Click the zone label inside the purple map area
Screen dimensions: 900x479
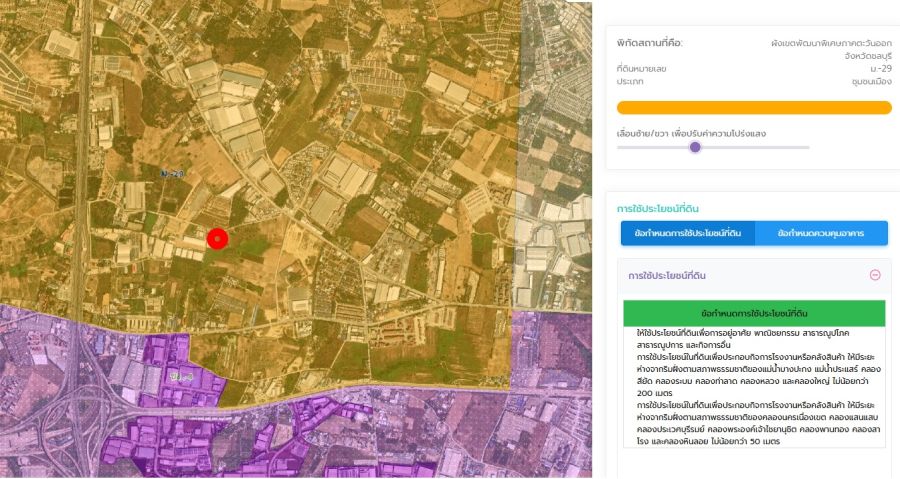tap(181, 377)
